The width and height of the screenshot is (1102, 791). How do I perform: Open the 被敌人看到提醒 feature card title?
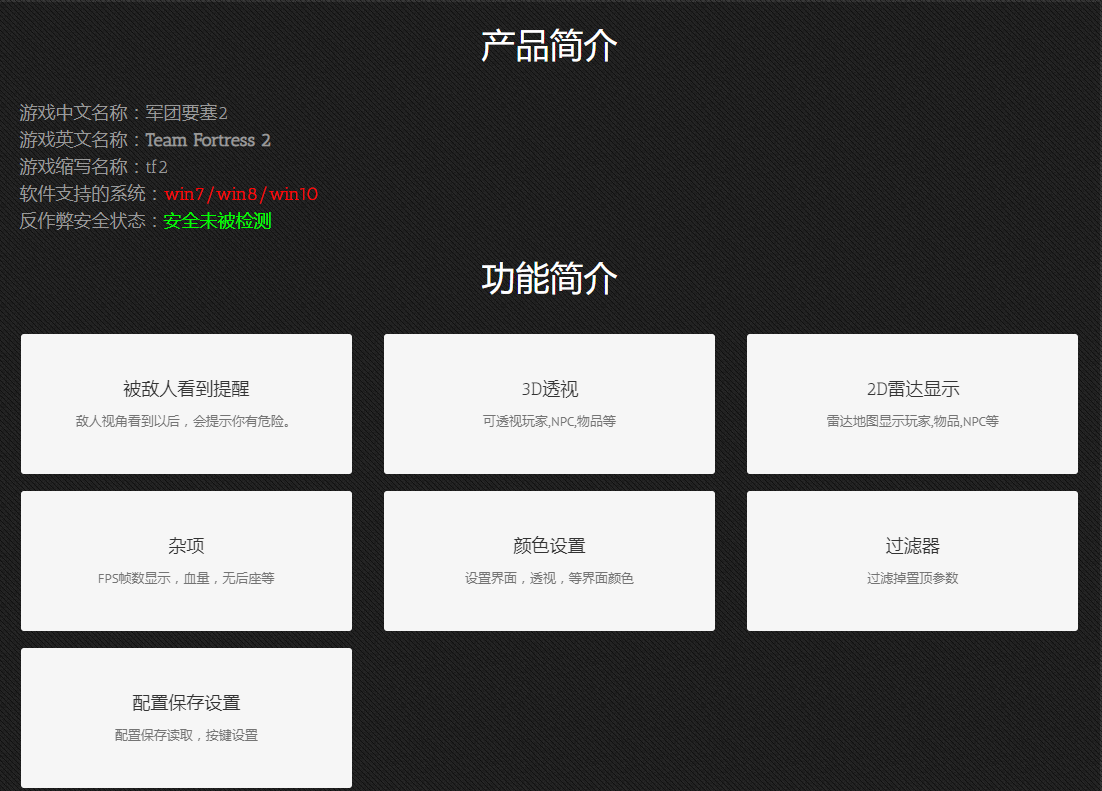[x=186, y=389]
